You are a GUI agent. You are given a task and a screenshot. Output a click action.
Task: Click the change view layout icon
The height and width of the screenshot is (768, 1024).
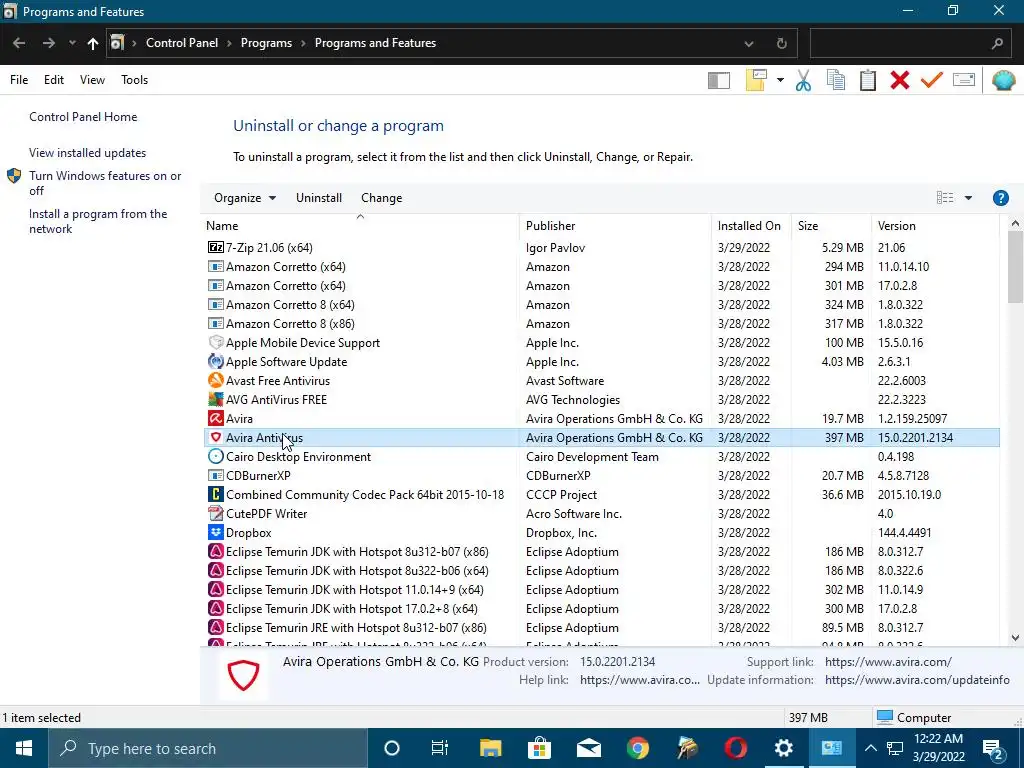(x=945, y=198)
